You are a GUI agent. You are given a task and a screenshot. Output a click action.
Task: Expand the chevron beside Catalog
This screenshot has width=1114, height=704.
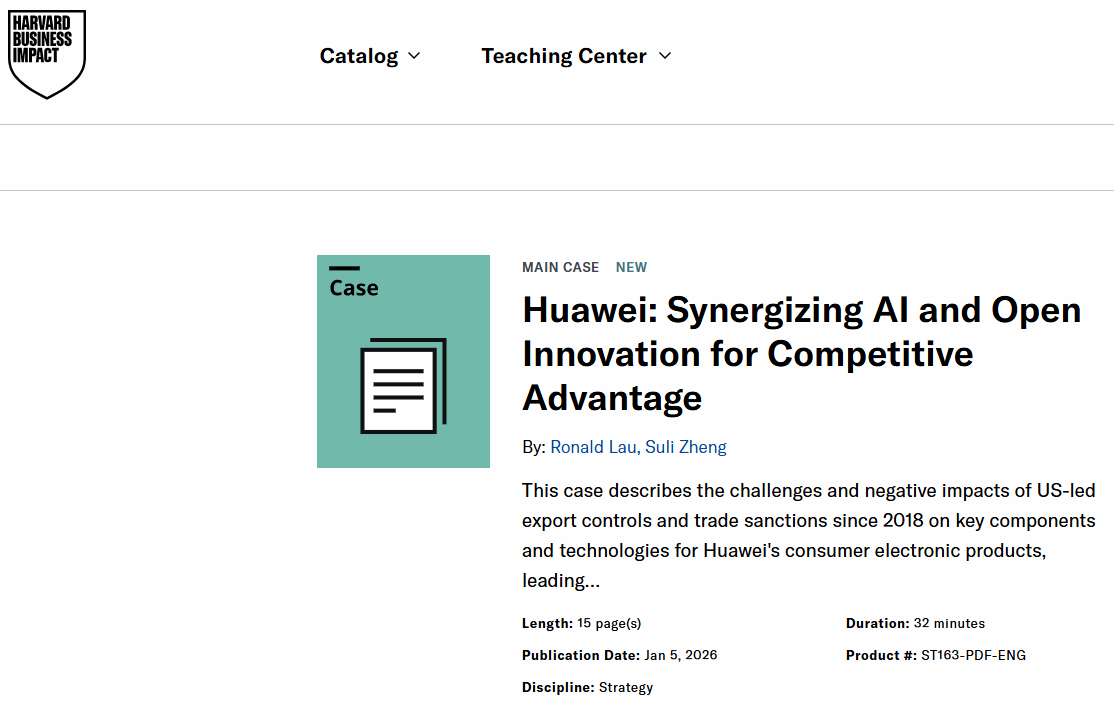(415, 56)
